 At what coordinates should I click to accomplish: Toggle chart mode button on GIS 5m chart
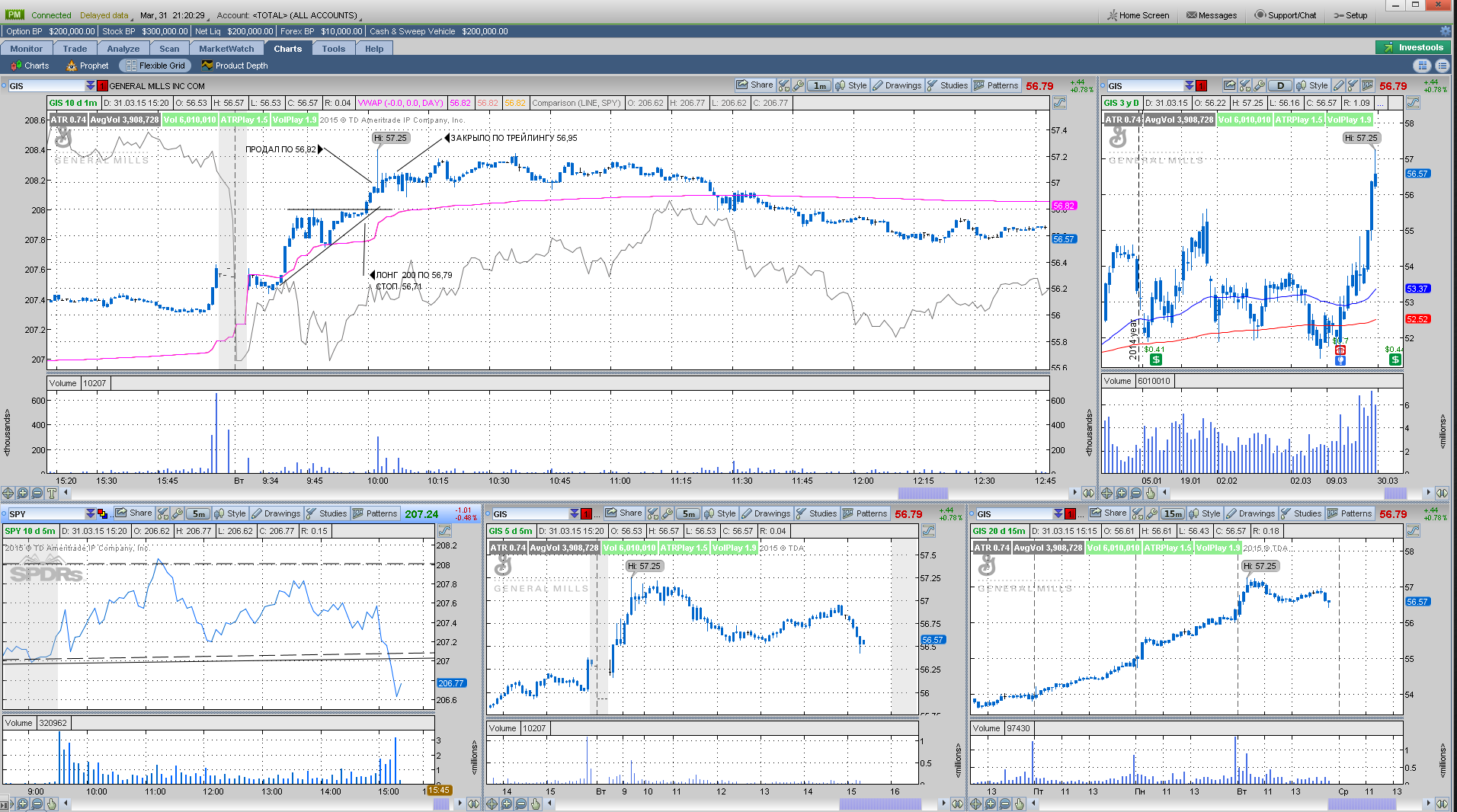click(929, 531)
